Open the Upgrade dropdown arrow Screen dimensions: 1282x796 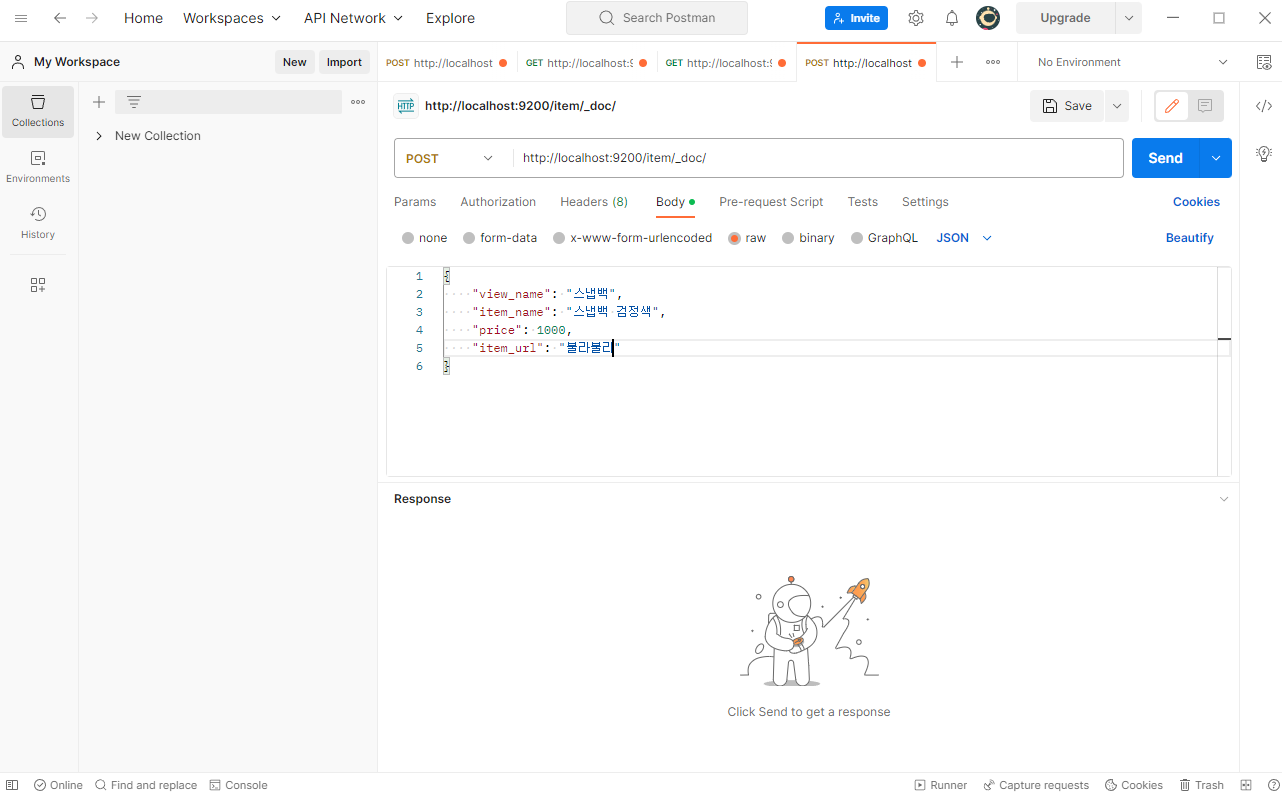tap(1129, 18)
